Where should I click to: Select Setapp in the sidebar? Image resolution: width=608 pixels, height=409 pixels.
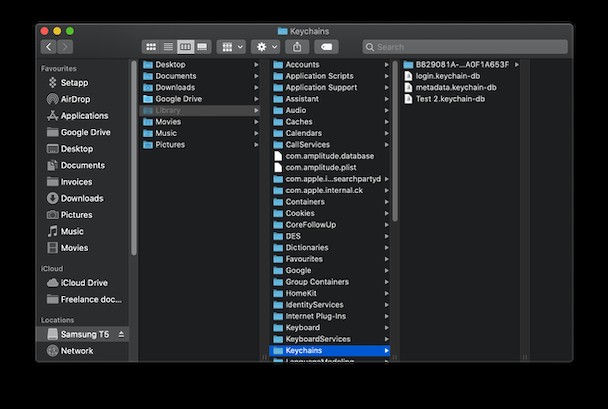(74, 83)
